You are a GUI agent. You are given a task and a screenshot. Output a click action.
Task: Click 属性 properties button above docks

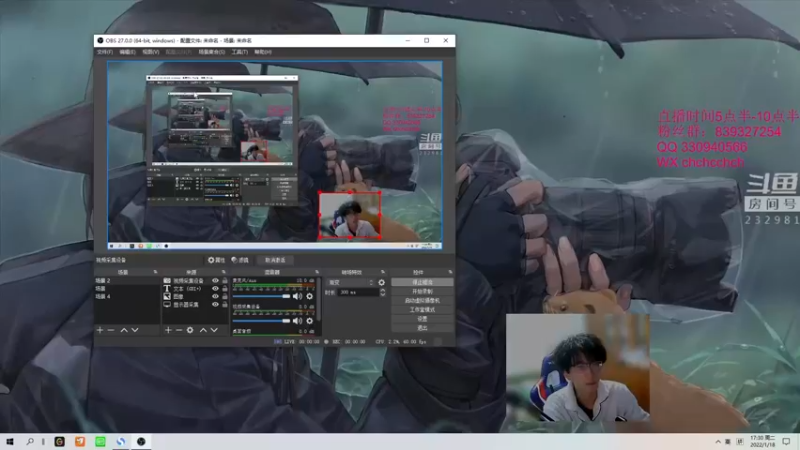point(216,260)
